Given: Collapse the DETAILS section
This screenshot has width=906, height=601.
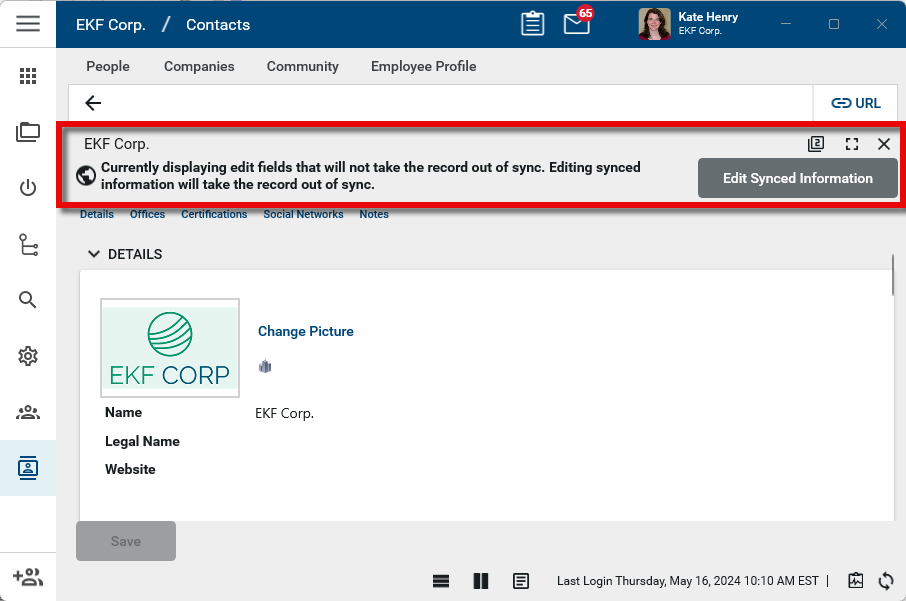Looking at the screenshot, I should [x=94, y=254].
